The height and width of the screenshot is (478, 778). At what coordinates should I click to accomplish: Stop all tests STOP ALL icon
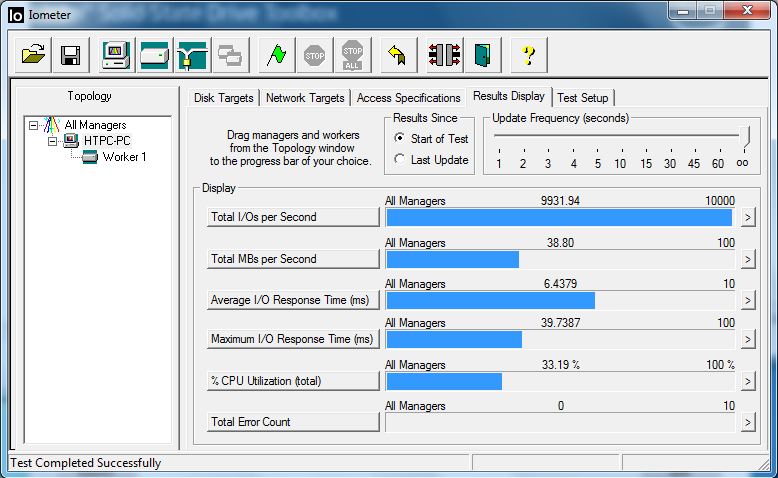(x=352, y=55)
